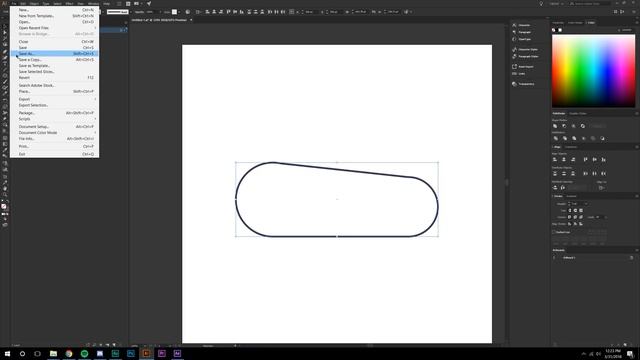640x360 pixels.
Task: Choose Print... from the File menu
Action: click(54, 146)
